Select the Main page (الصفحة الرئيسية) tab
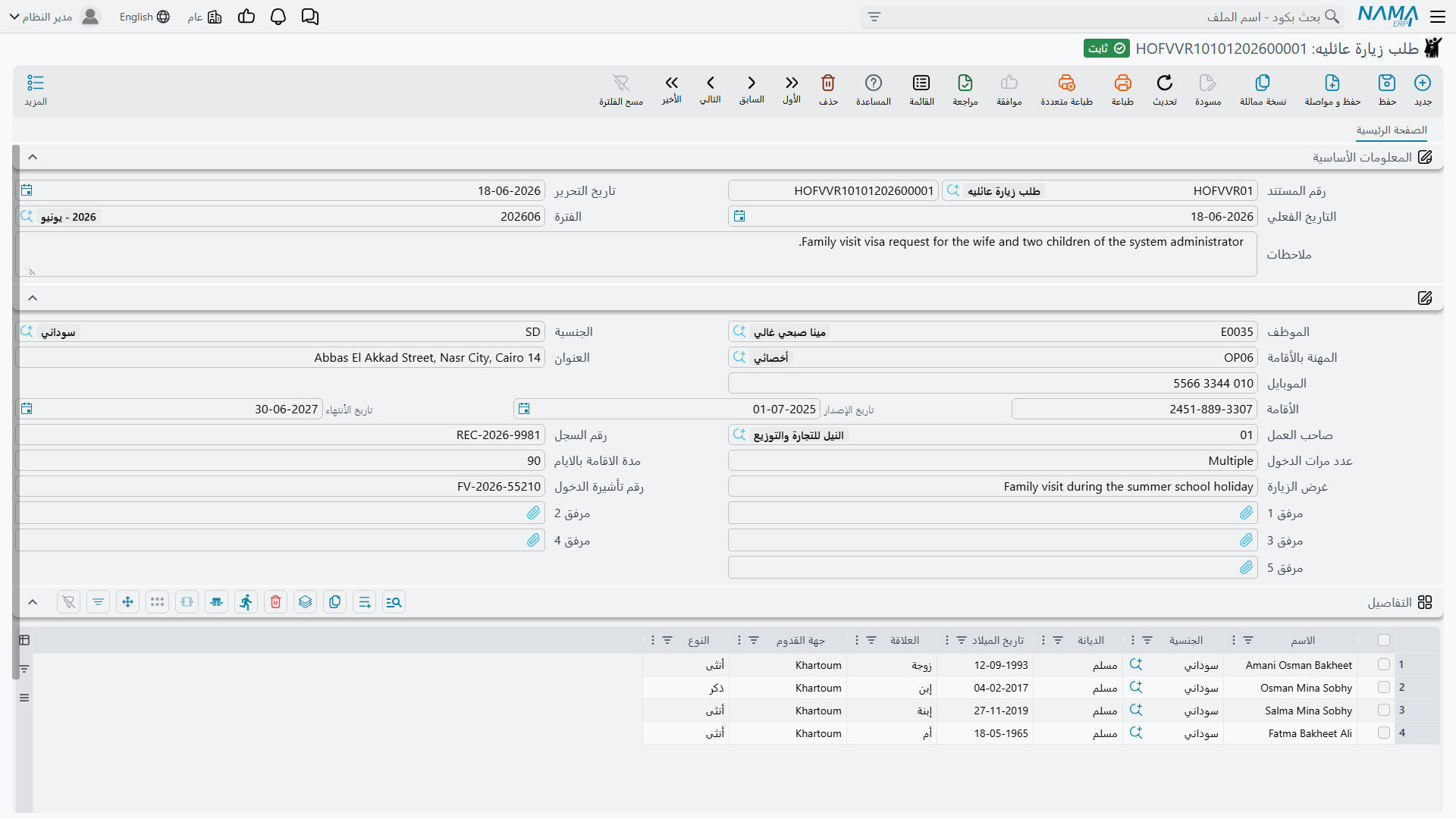This screenshot has width=1456, height=819. point(1392,130)
